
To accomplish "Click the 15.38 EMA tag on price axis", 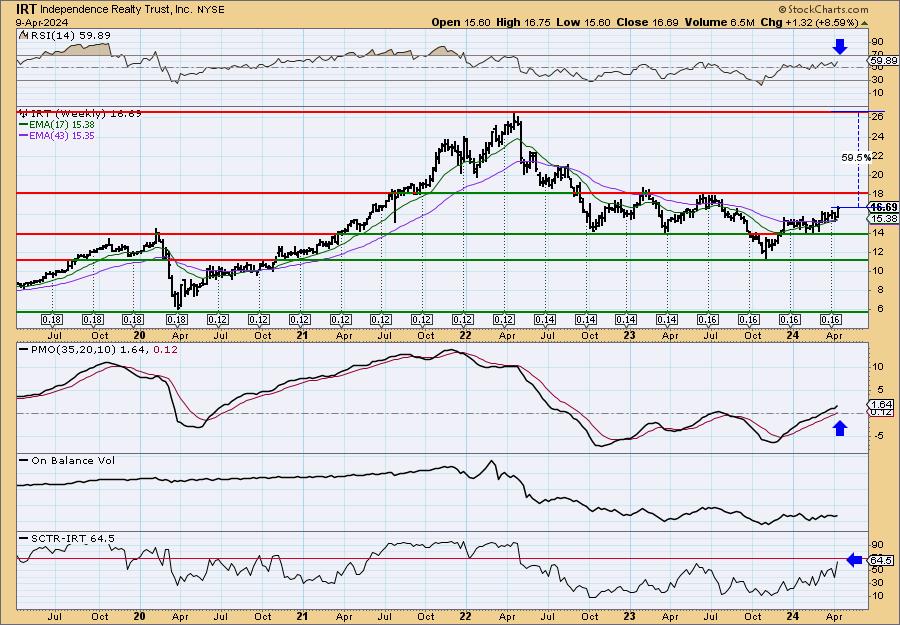I will (x=884, y=219).
